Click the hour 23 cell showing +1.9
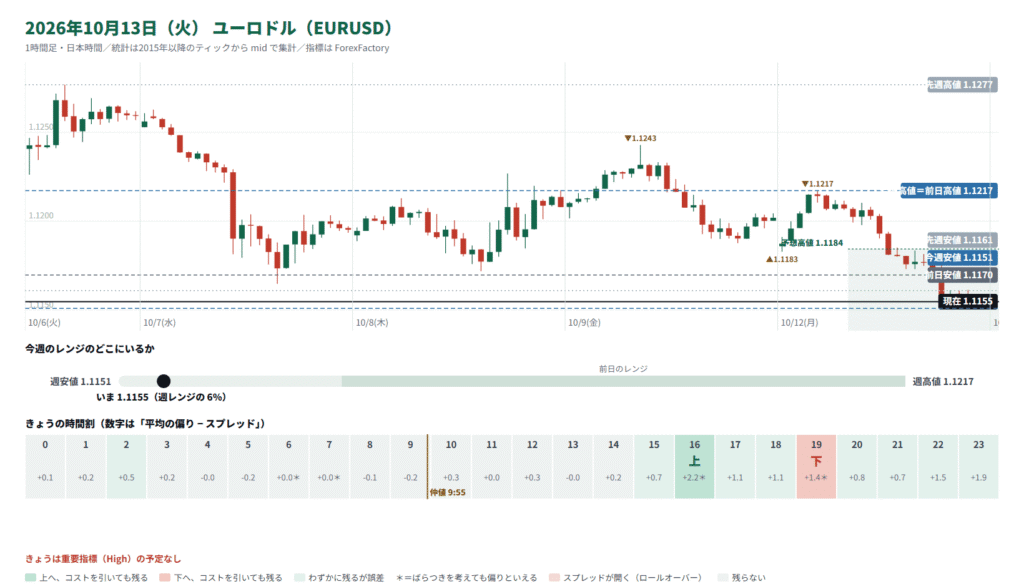Viewport: 1024px width, 584px height. [x=978, y=466]
